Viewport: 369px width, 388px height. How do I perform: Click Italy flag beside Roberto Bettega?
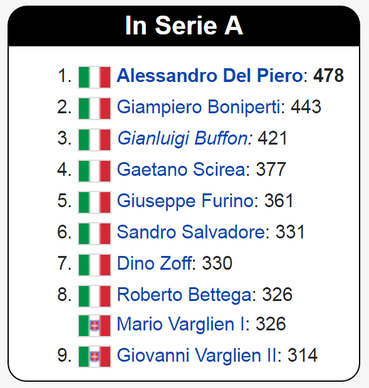click(94, 296)
